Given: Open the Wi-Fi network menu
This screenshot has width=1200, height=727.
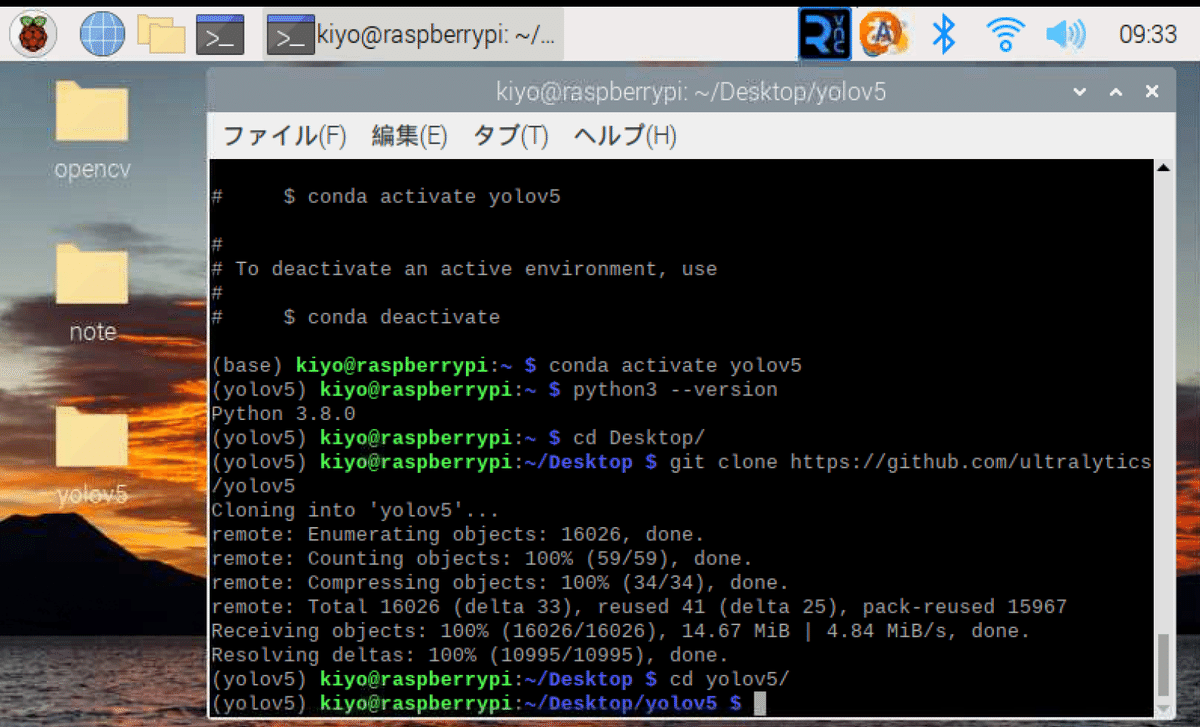Looking at the screenshot, I should pyautogui.click(x=1004, y=35).
